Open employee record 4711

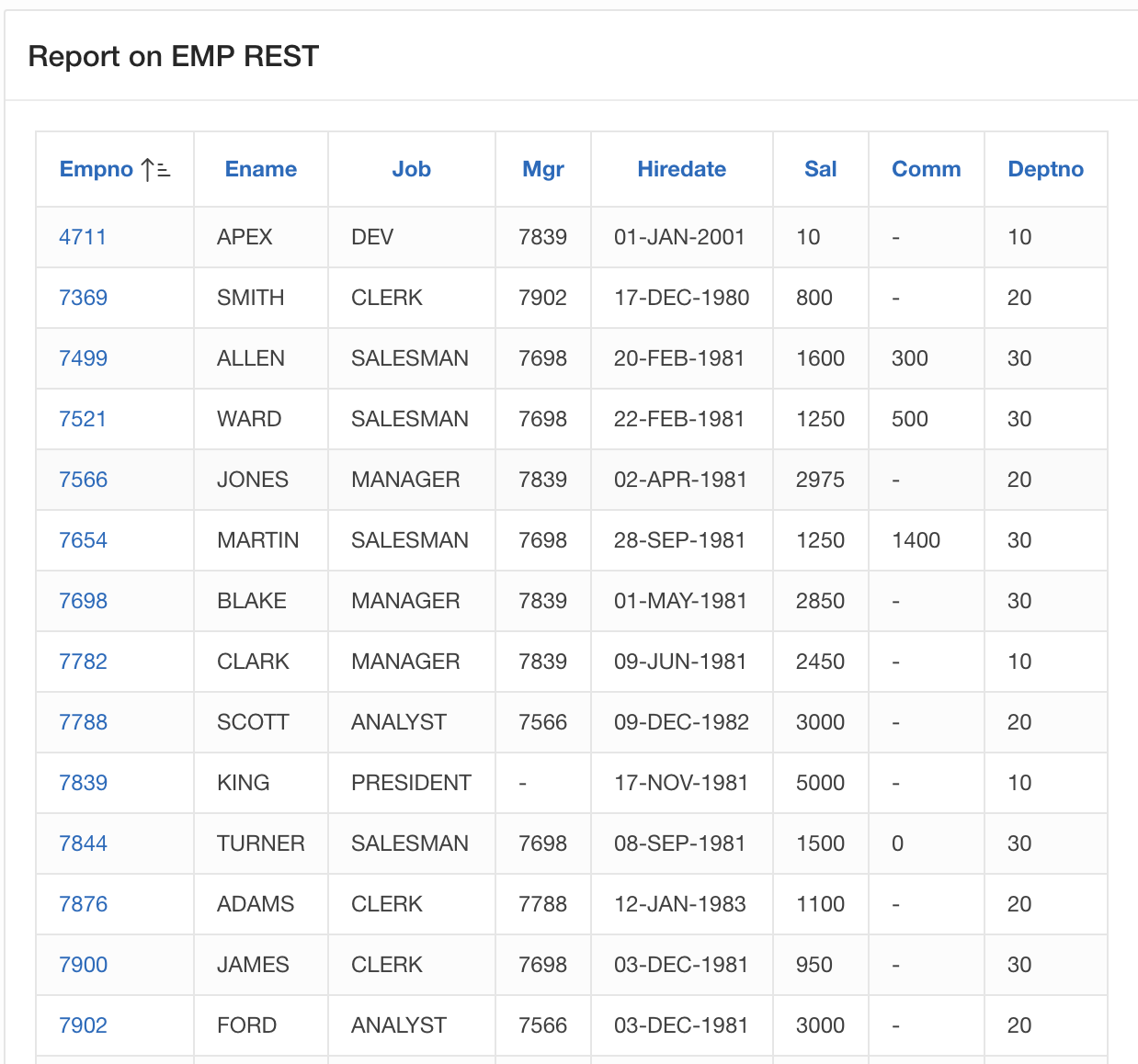[x=83, y=237]
